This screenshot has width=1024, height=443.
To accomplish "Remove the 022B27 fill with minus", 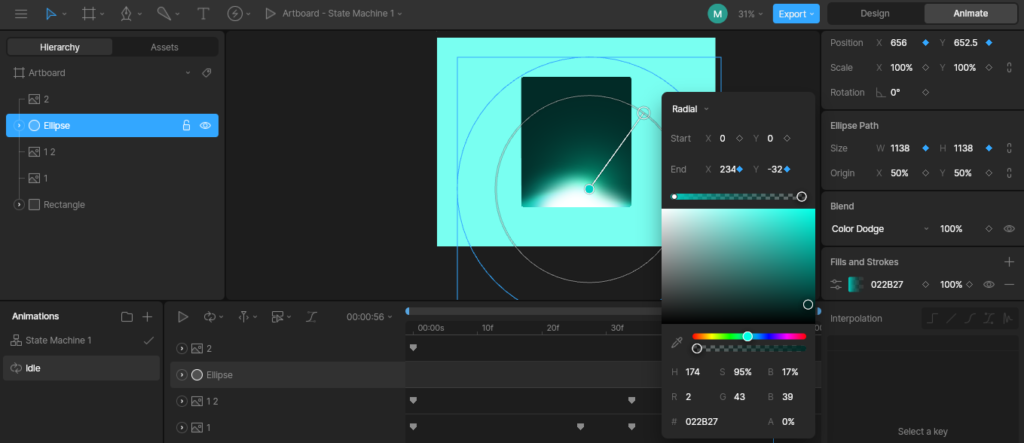I will (x=1009, y=284).
